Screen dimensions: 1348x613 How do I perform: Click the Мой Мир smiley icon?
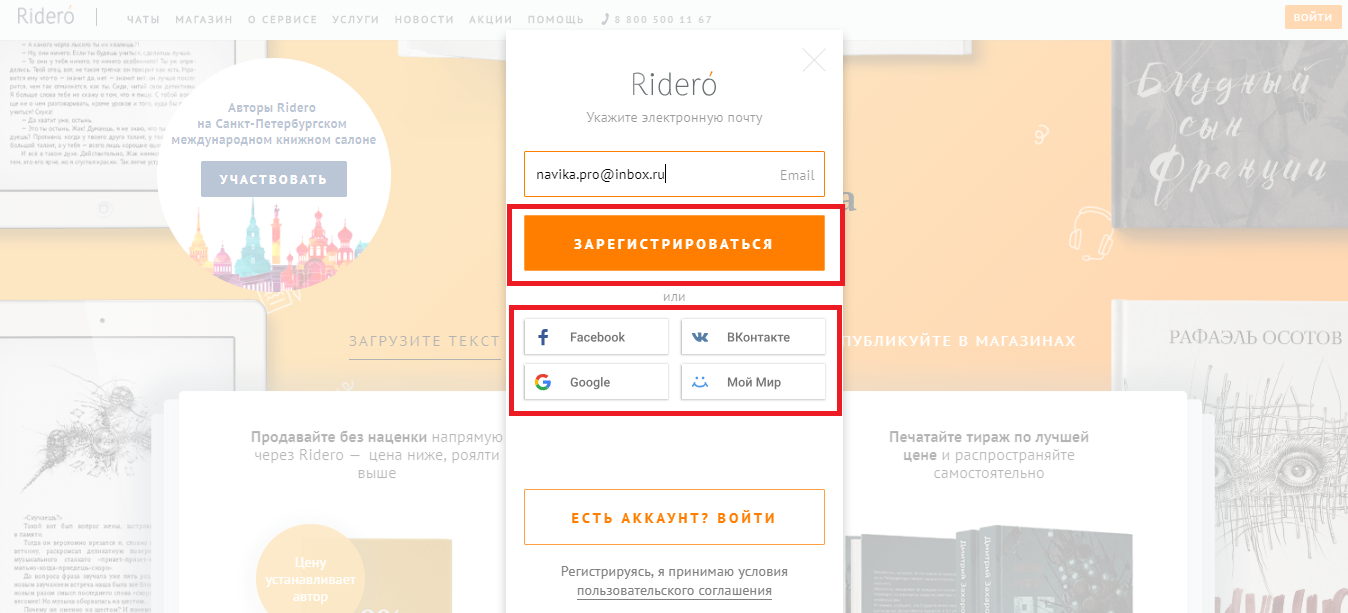[700, 382]
